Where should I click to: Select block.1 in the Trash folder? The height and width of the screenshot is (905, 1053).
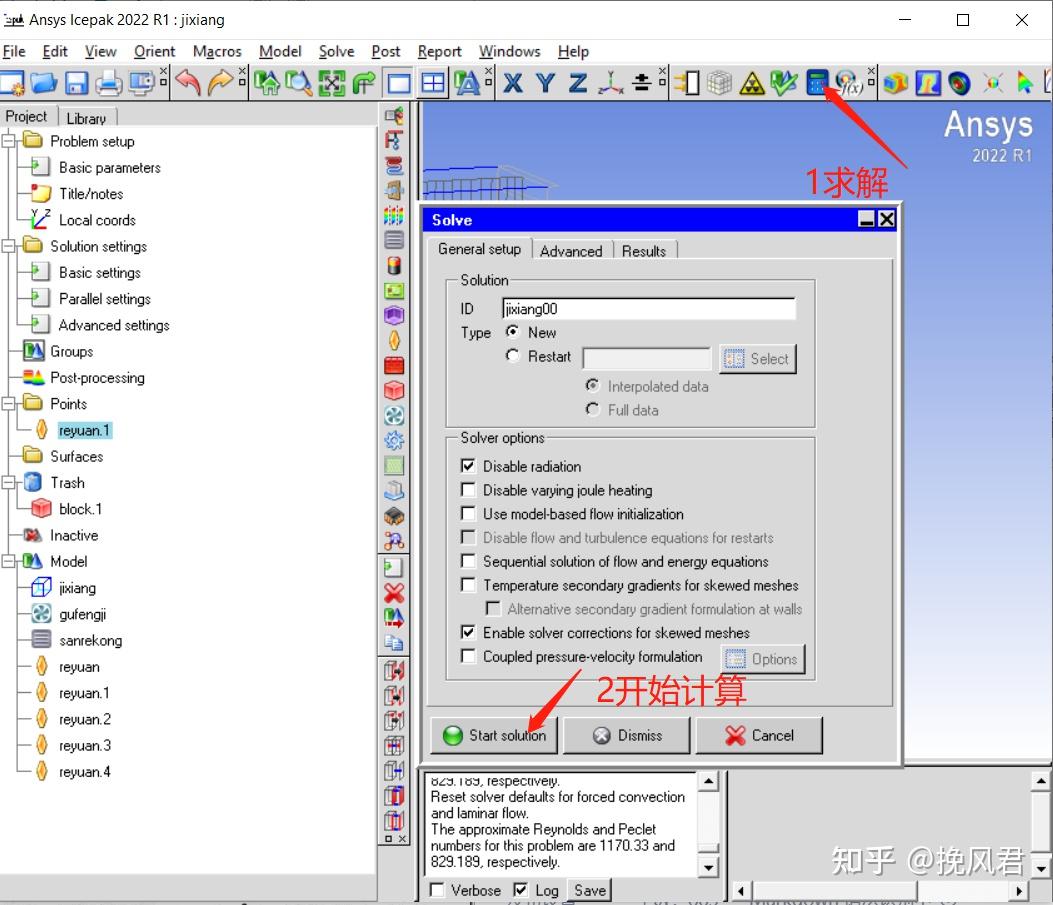(x=80, y=509)
